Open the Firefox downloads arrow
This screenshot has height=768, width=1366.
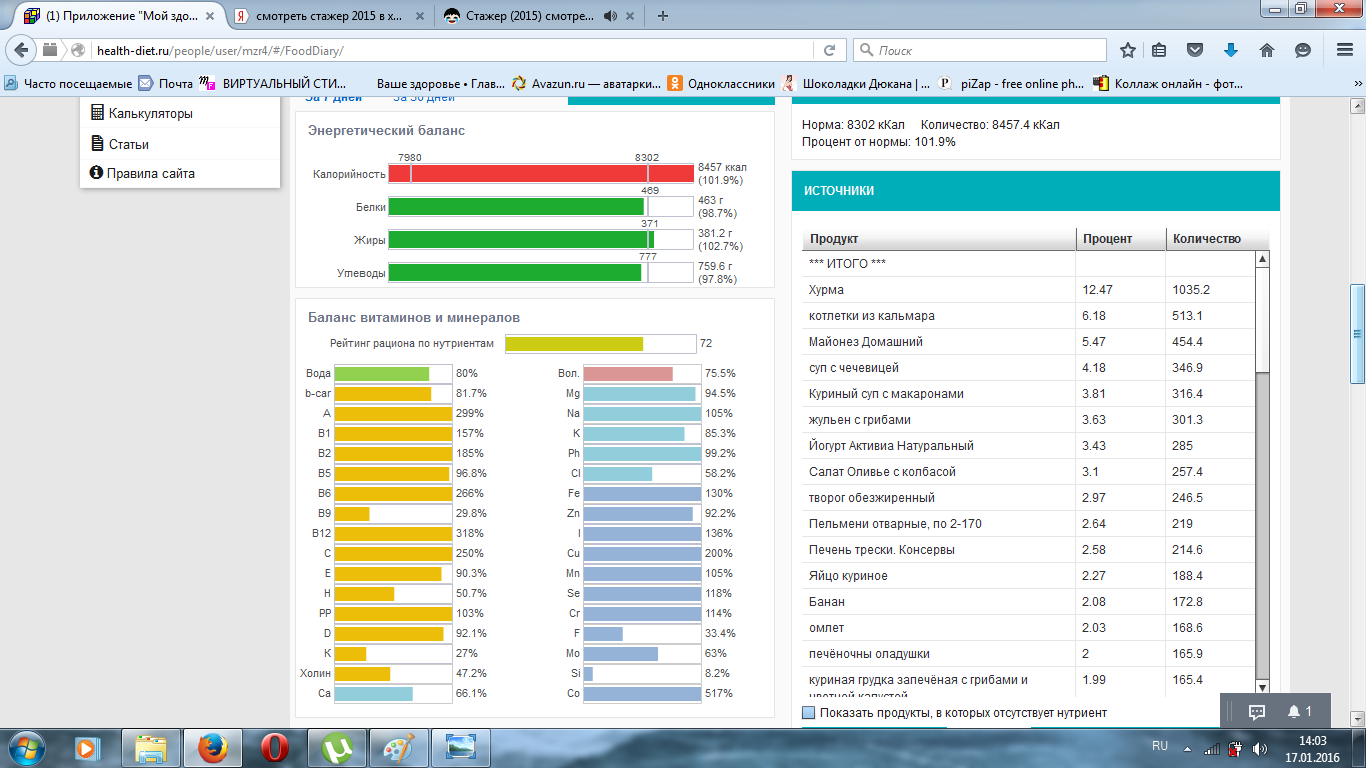[x=1231, y=50]
